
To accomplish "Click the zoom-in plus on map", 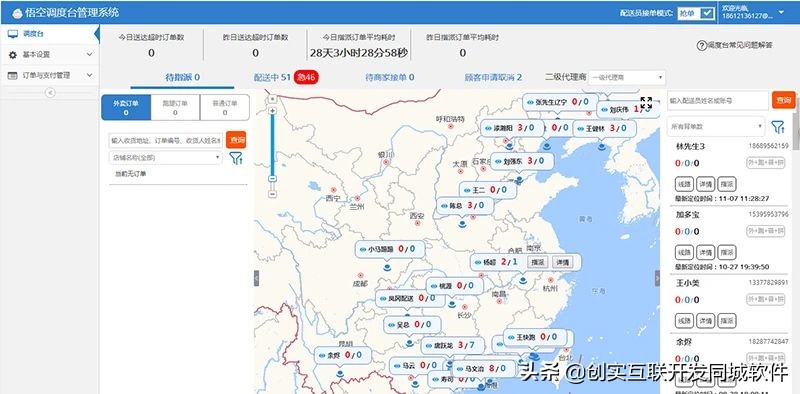I will click(x=272, y=111).
